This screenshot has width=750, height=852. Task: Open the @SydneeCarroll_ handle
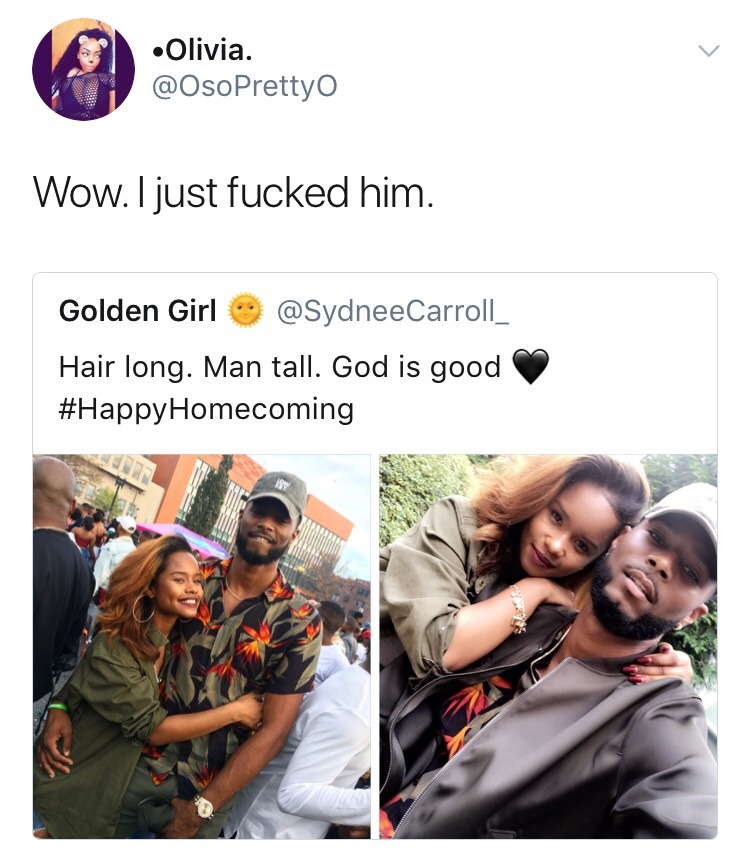(x=391, y=311)
